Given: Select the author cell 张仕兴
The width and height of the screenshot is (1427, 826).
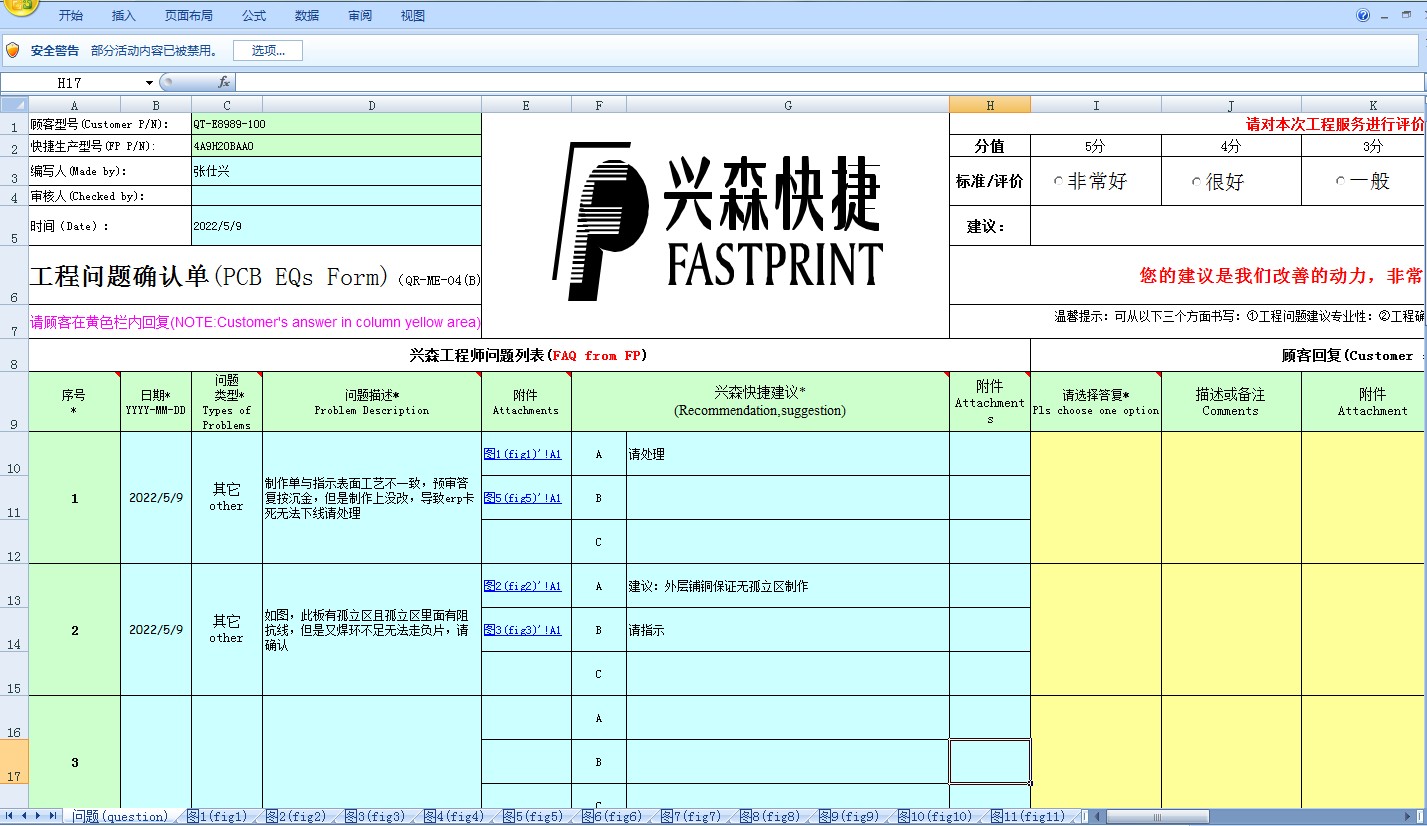Looking at the screenshot, I should click(336, 171).
